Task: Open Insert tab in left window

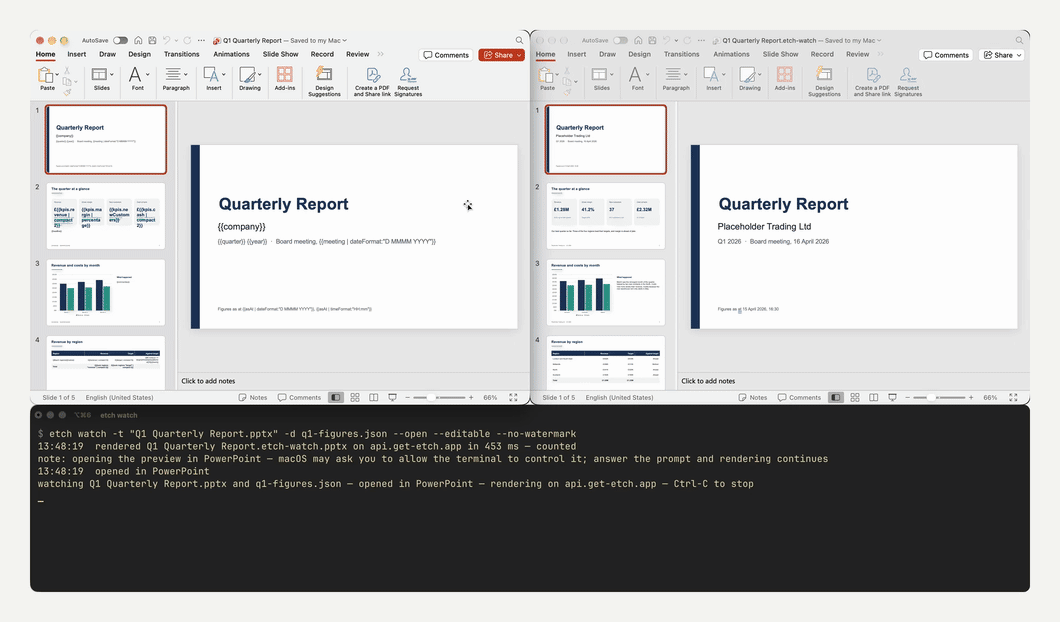Action: (x=76, y=54)
